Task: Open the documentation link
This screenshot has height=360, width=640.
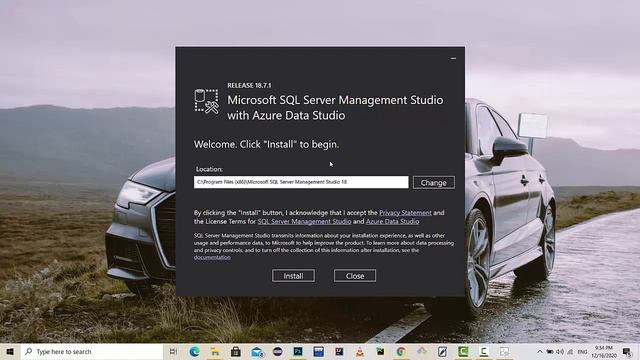Action: coord(212,258)
